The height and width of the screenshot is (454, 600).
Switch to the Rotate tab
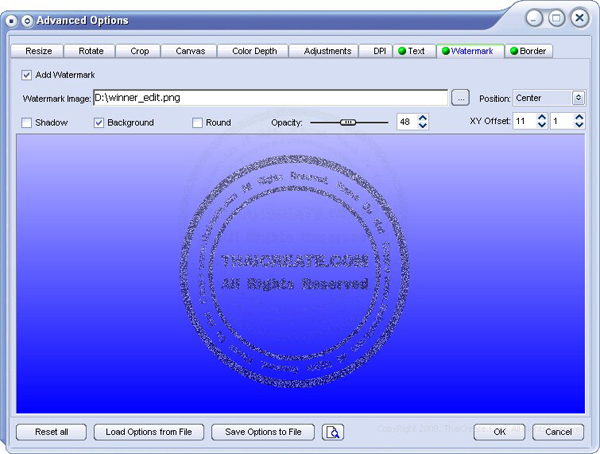pyautogui.click(x=90, y=51)
